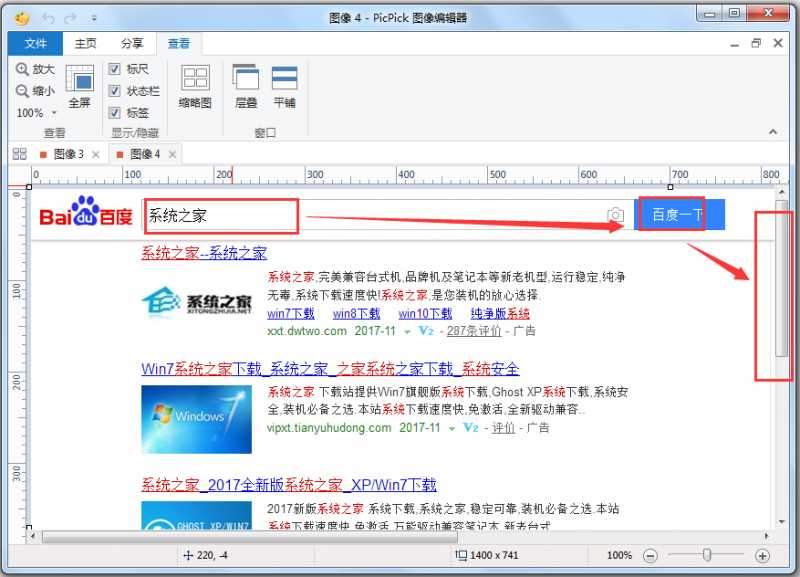The width and height of the screenshot is (800, 577).
Task: Click the 缩略图 thumbnails icon
Action: (195, 86)
